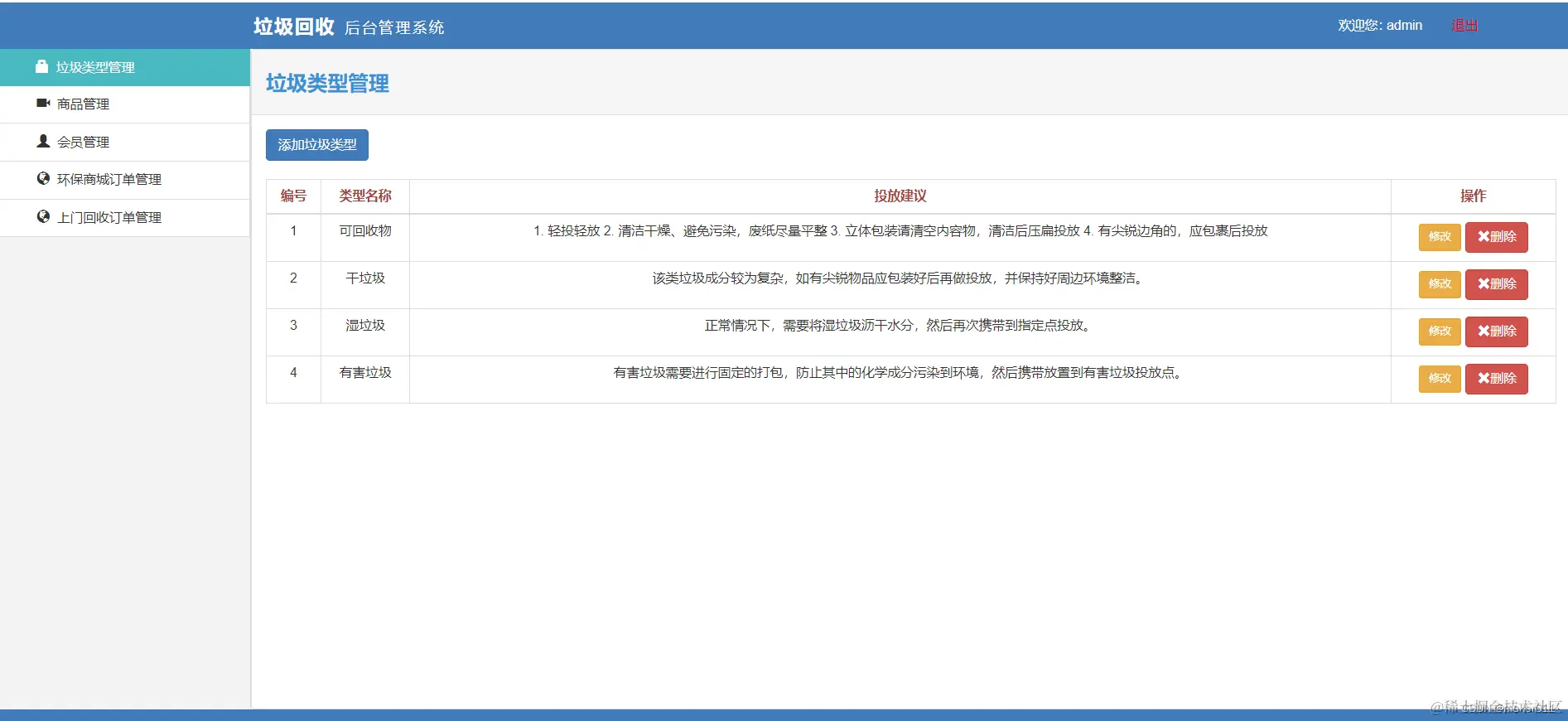This screenshot has height=721, width=1568.
Task: Select 环保商城订单管理 in the sidebar
Action: [125, 180]
